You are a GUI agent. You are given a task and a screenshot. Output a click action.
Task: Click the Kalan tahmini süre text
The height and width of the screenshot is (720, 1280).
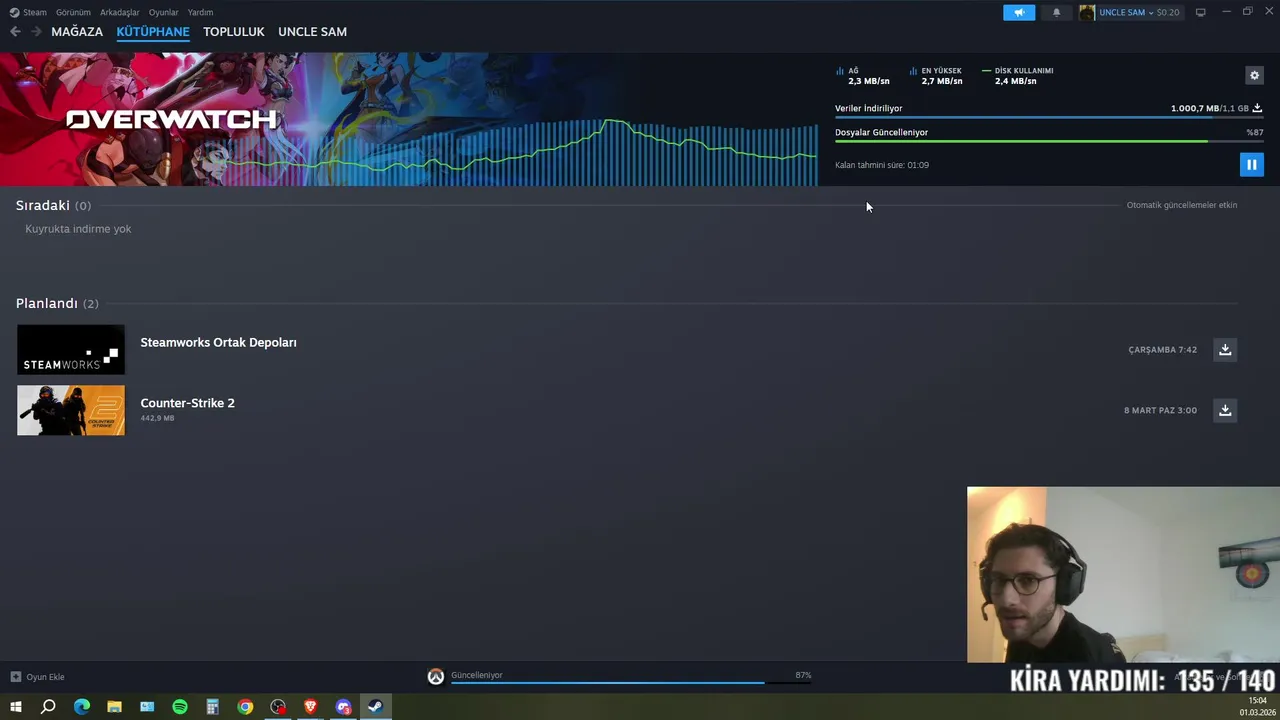(882, 165)
